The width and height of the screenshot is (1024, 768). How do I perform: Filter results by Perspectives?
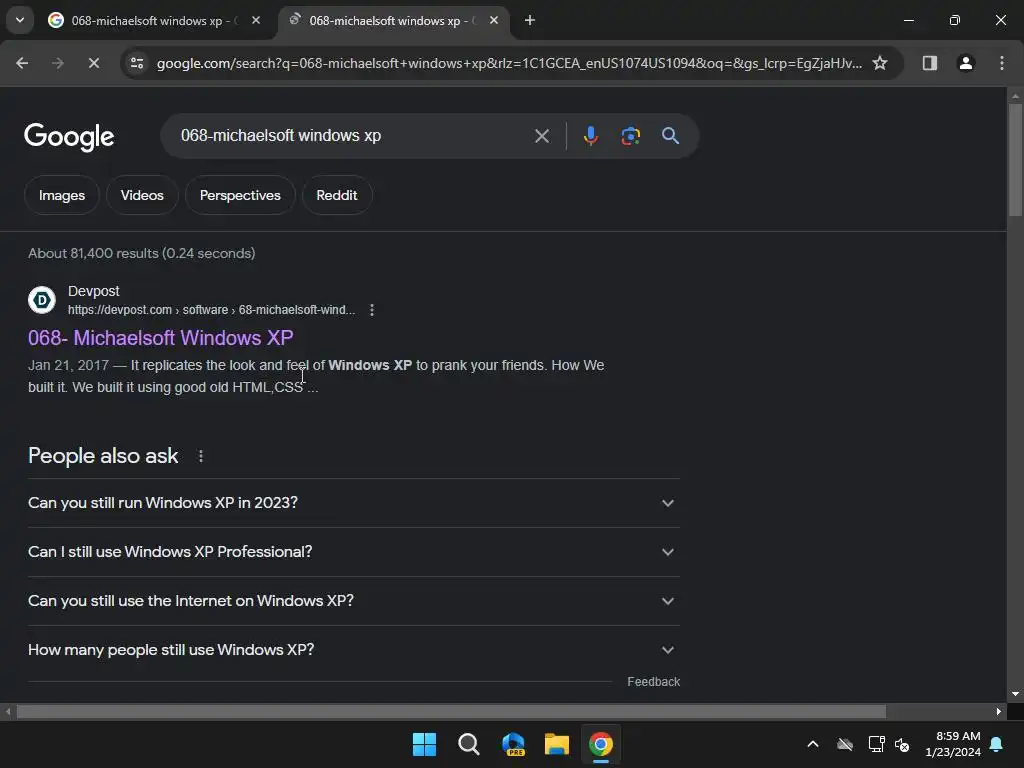pos(240,195)
